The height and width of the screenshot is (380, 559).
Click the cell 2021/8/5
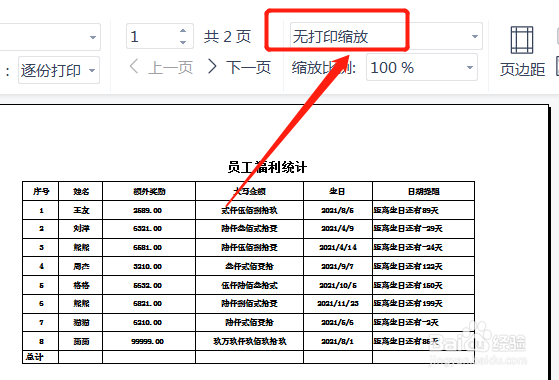point(338,210)
